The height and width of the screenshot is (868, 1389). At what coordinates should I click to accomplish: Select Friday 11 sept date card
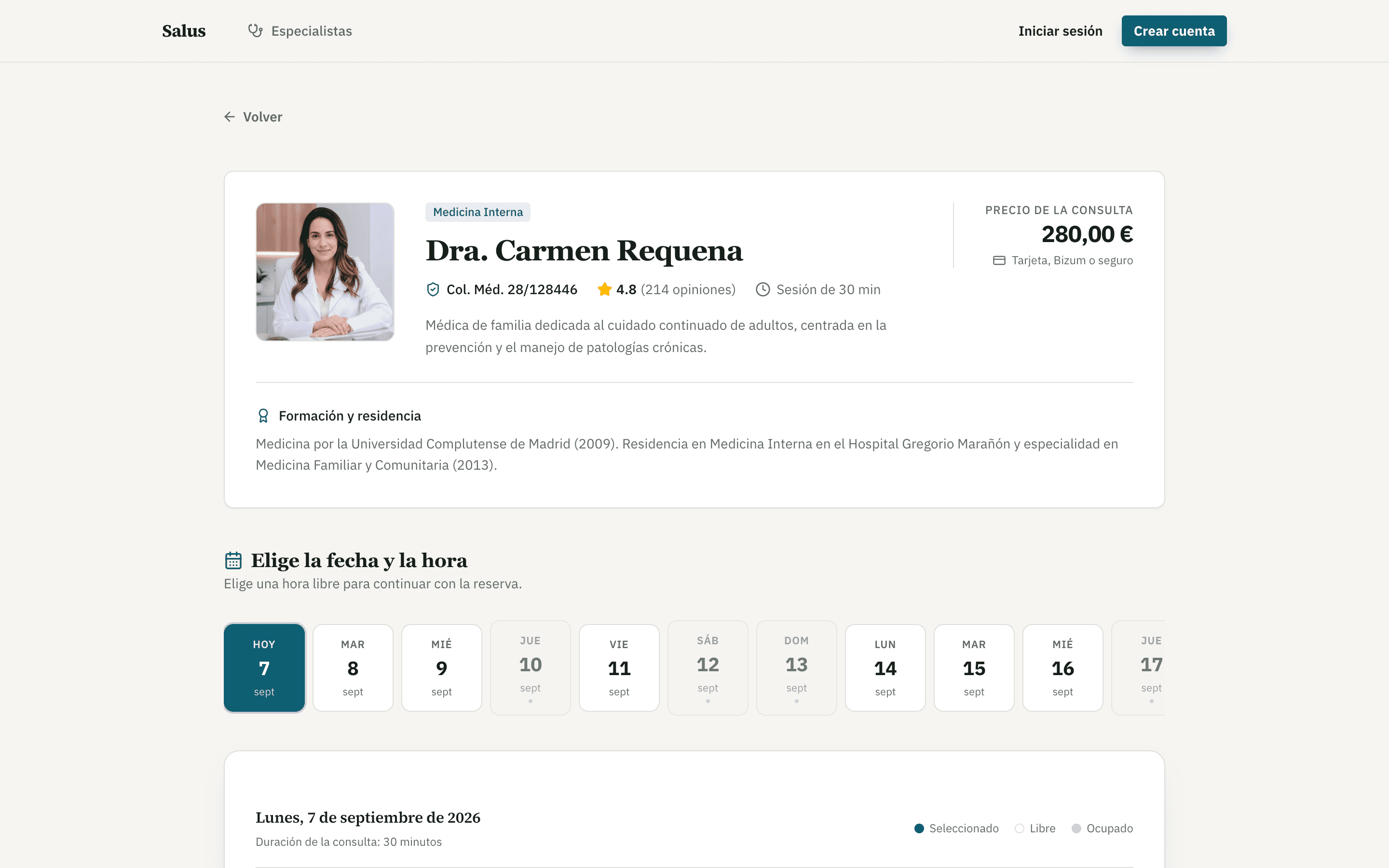point(619,668)
